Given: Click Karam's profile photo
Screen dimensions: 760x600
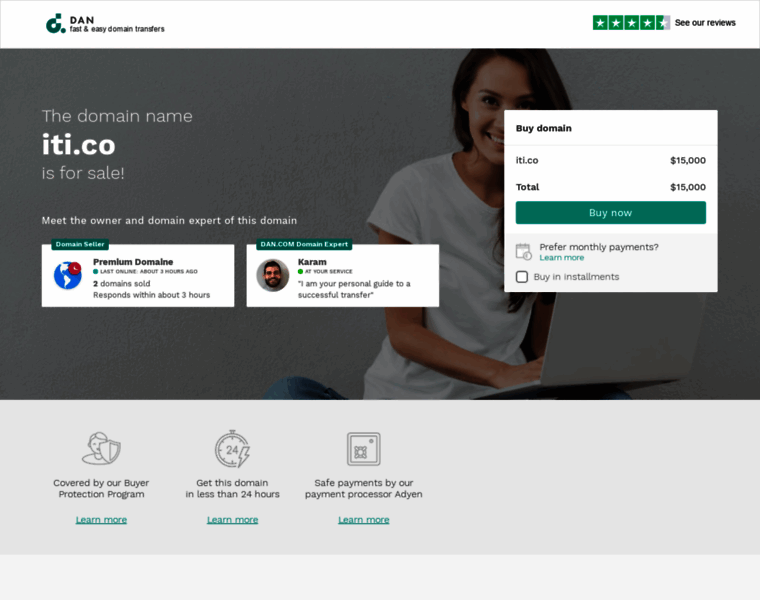Looking at the screenshot, I should pyautogui.click(x=272, y=275).
